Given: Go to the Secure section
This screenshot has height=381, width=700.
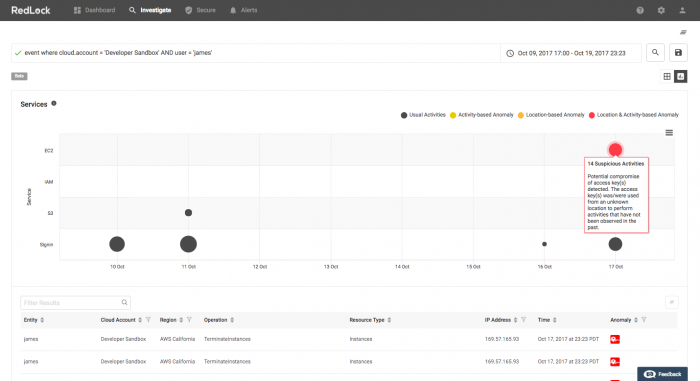Looking at the screenshot, I should [200, 10].
